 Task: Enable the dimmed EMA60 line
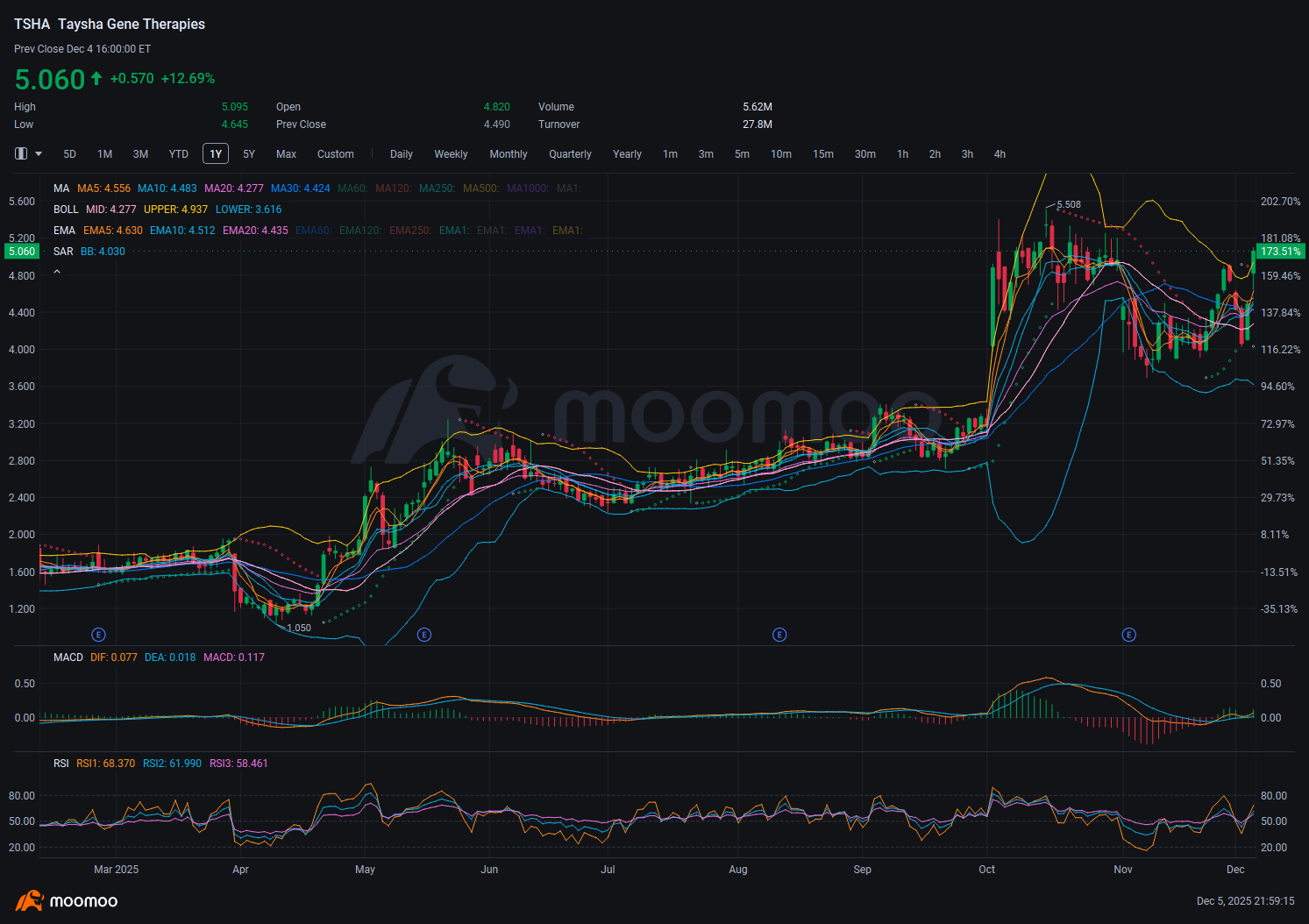pyautogui.click(x=314, y=231)
